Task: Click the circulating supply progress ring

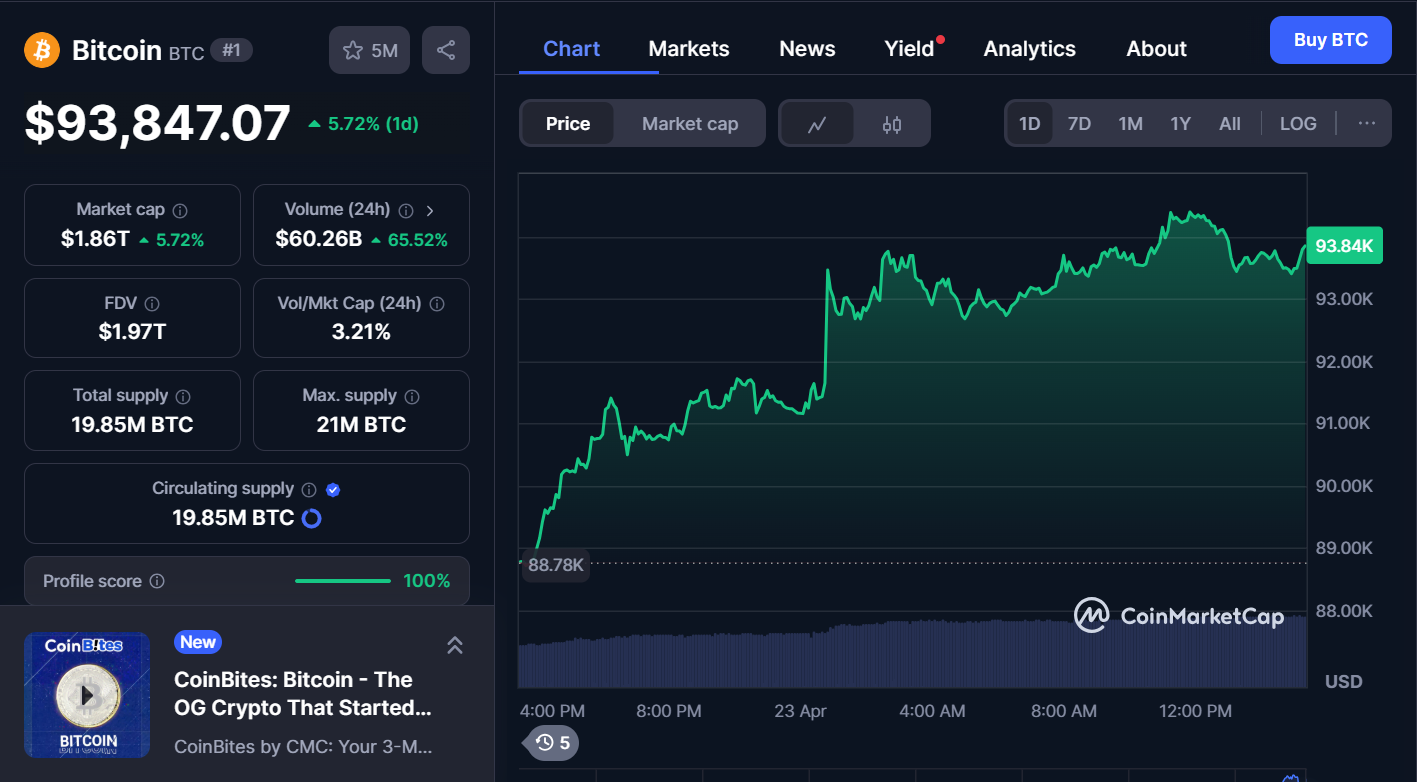Action: 311,518
